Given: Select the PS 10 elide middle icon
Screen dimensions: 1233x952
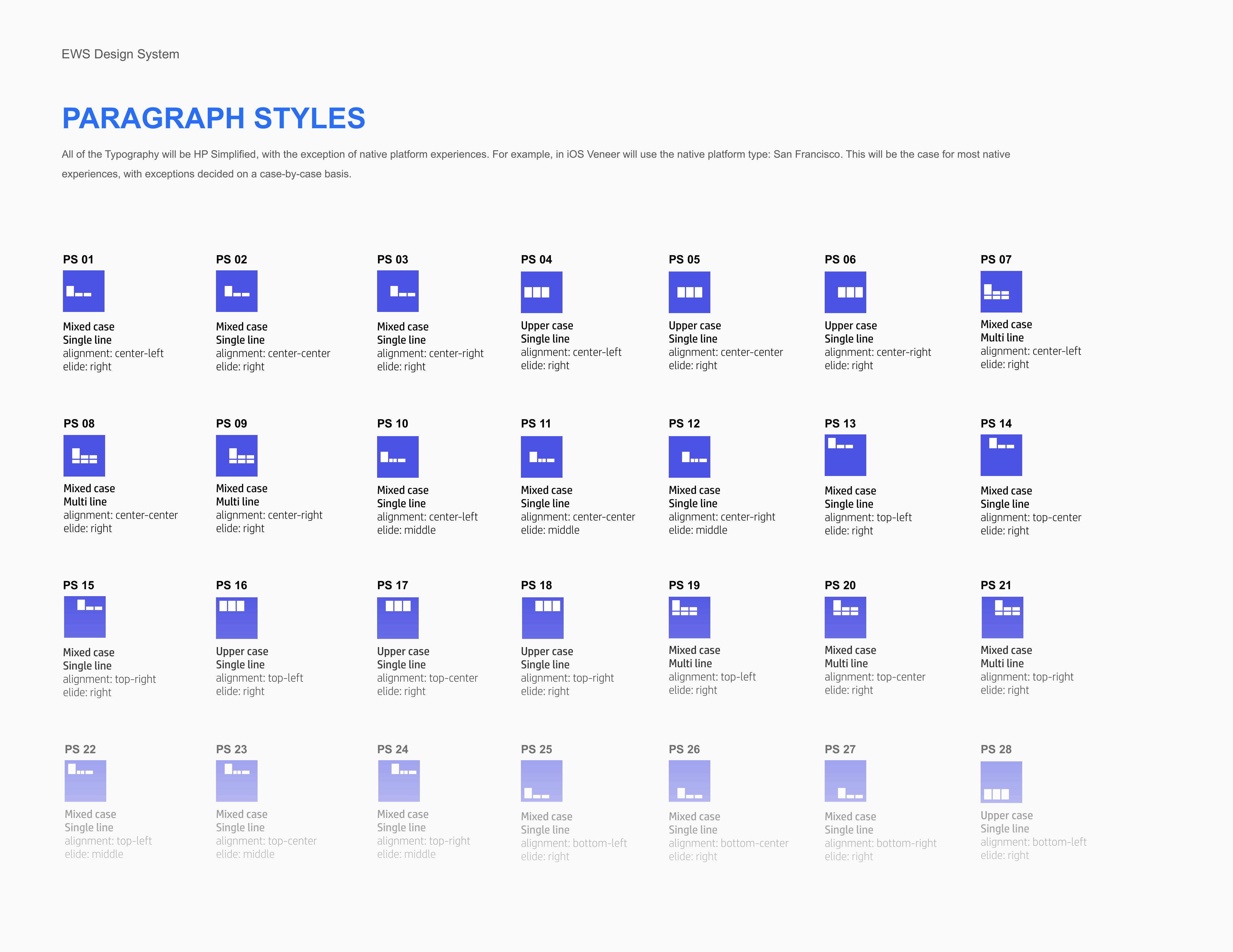Looking at the screenshot, I should [398, 457].
